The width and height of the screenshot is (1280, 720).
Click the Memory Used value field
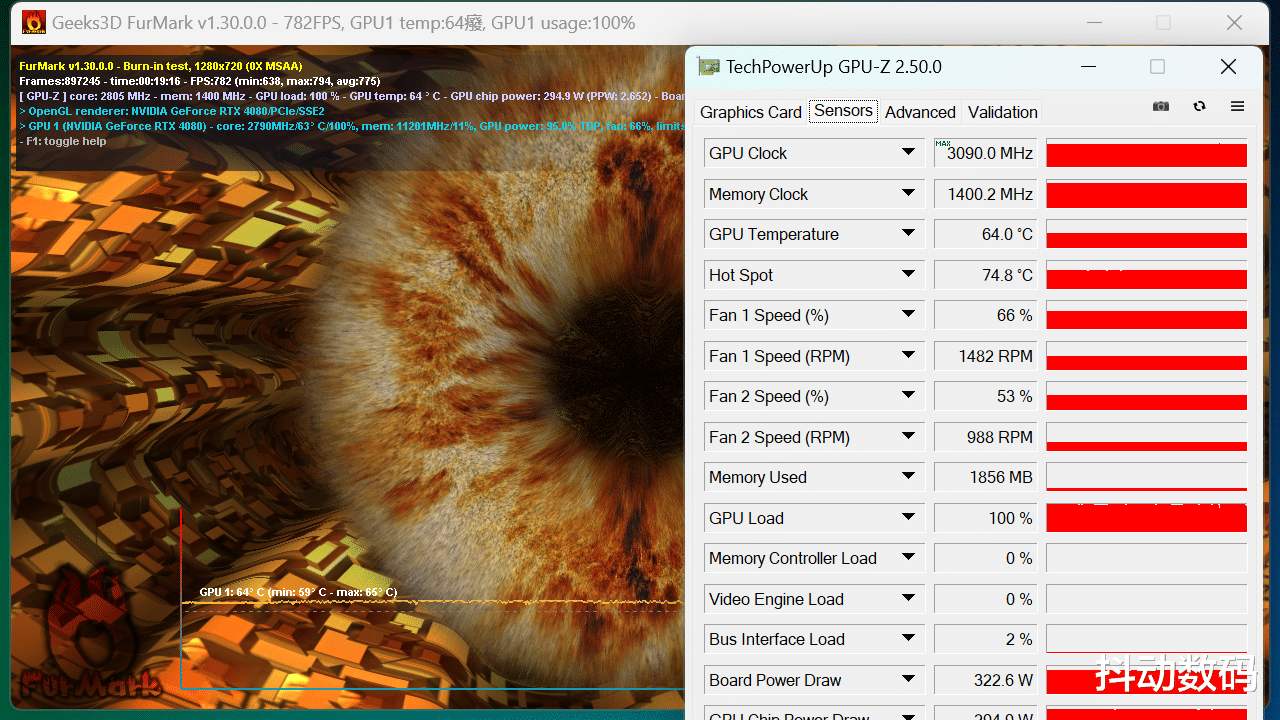point(985,477)
